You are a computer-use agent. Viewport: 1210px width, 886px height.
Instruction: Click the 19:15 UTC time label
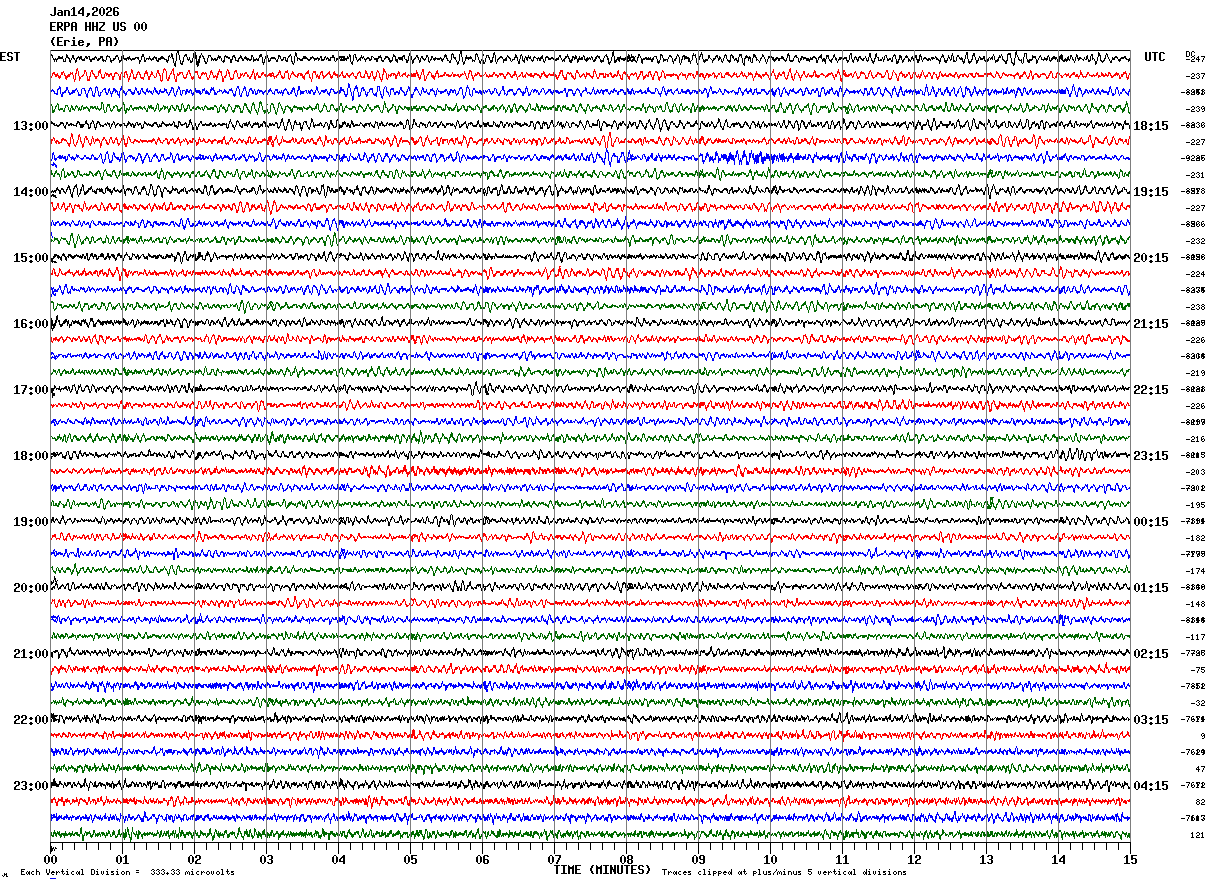tap(1151, 192)
